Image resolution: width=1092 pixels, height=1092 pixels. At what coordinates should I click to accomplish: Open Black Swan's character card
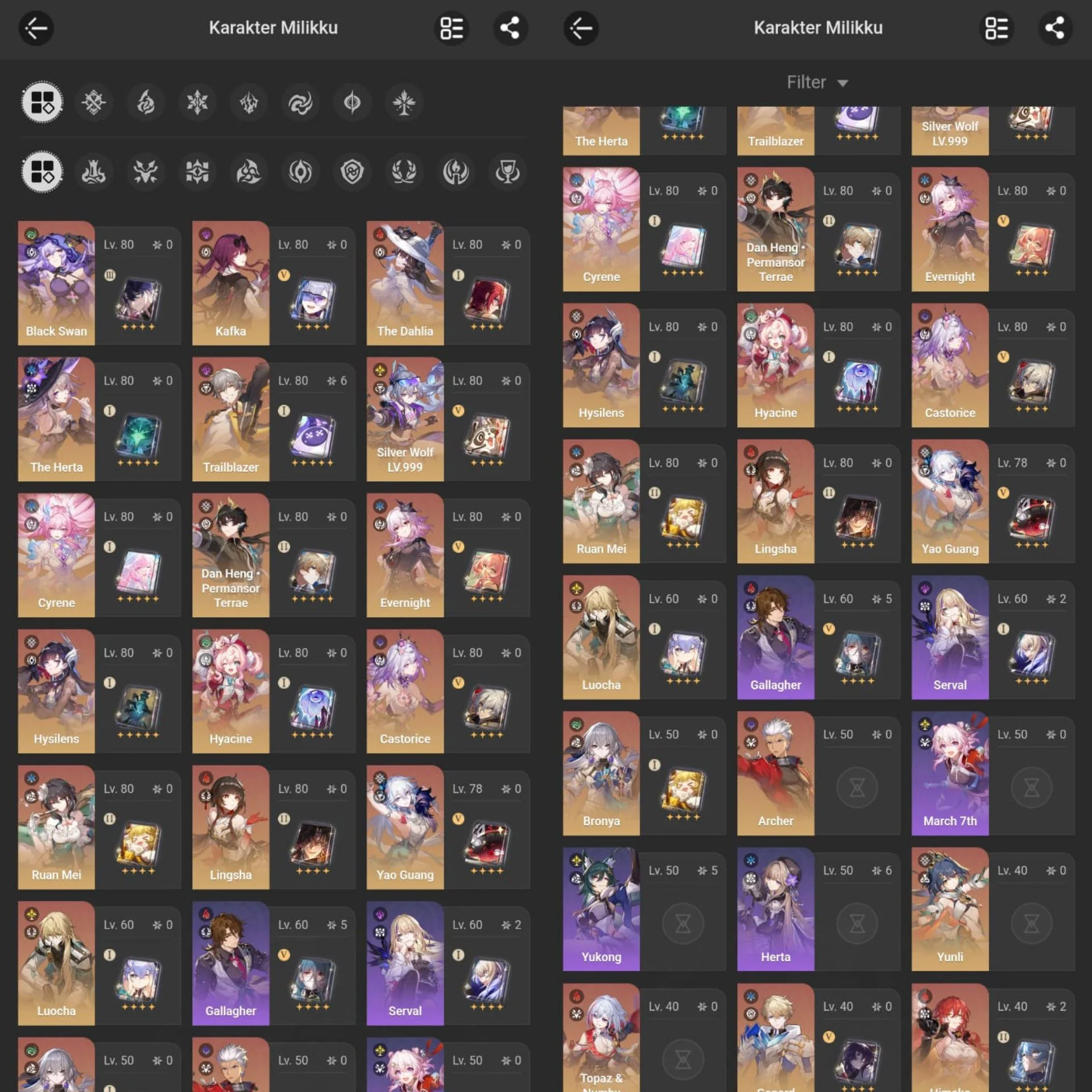(x=100, y=283)
